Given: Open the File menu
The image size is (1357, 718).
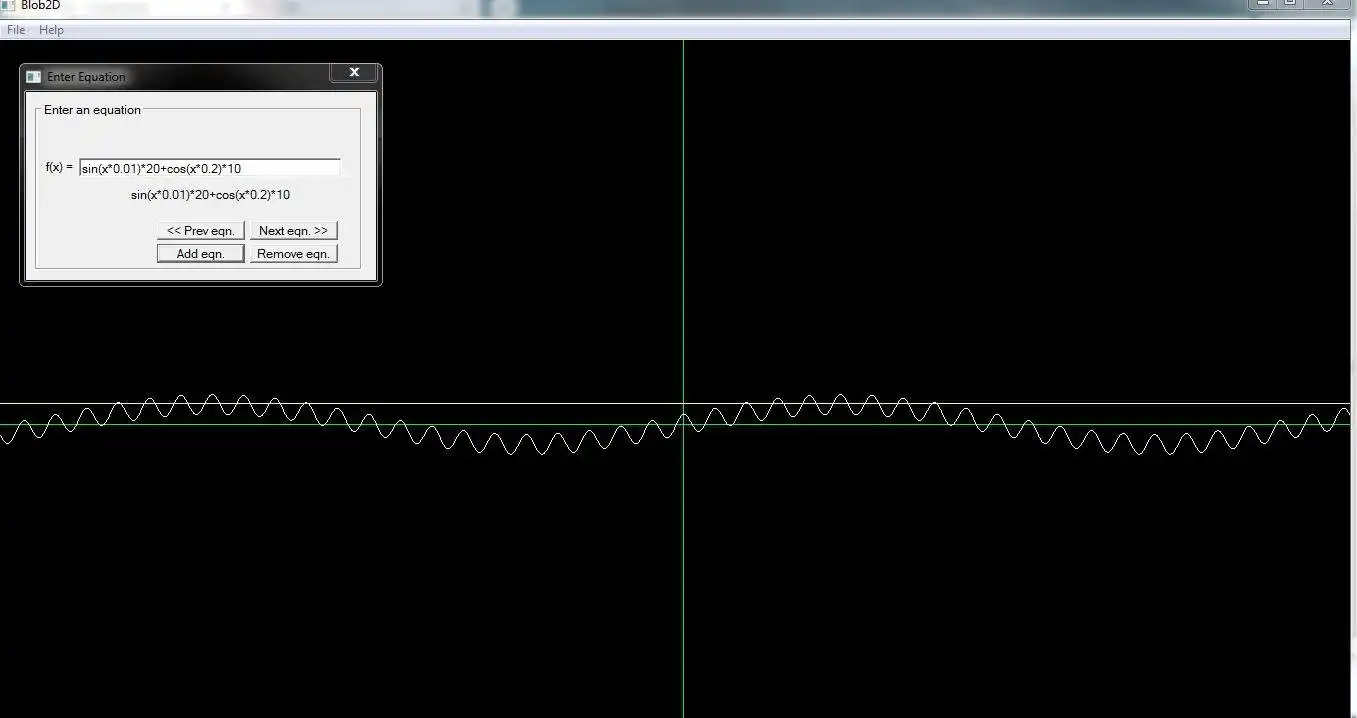Looking at the screenshot, I should [16, 30].
